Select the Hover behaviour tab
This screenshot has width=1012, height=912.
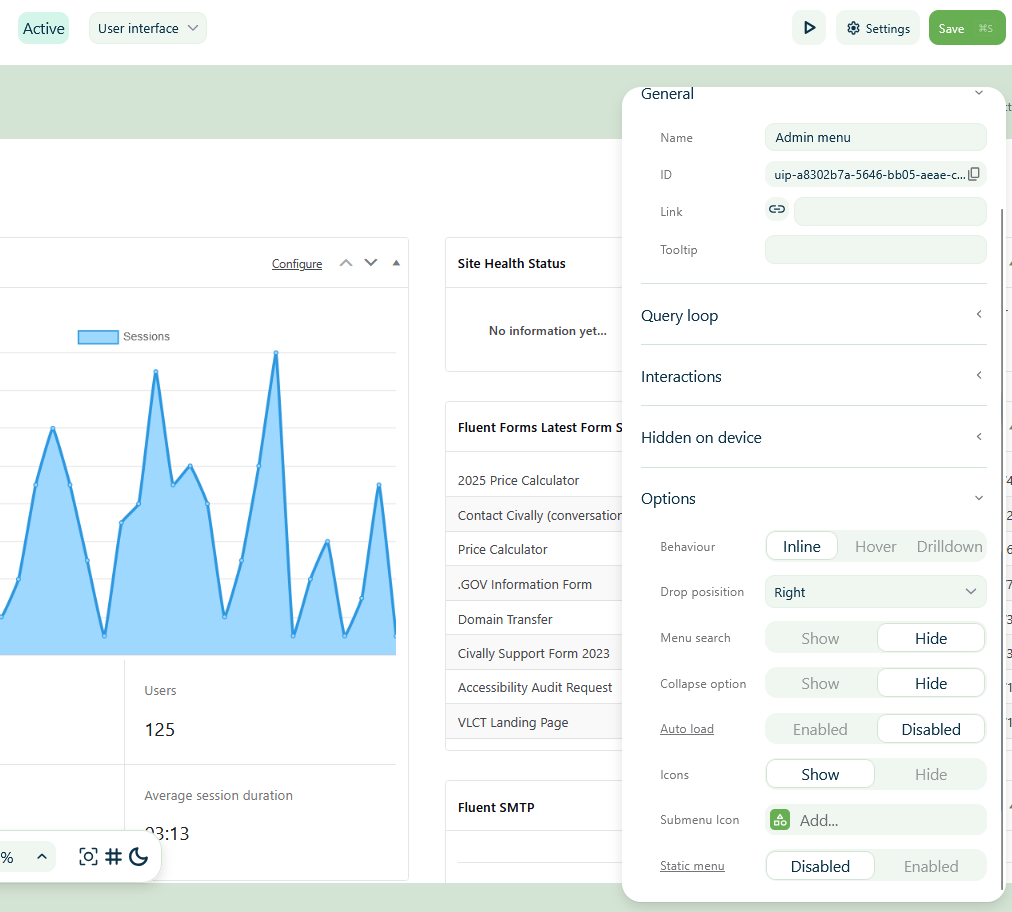[875, 547]
